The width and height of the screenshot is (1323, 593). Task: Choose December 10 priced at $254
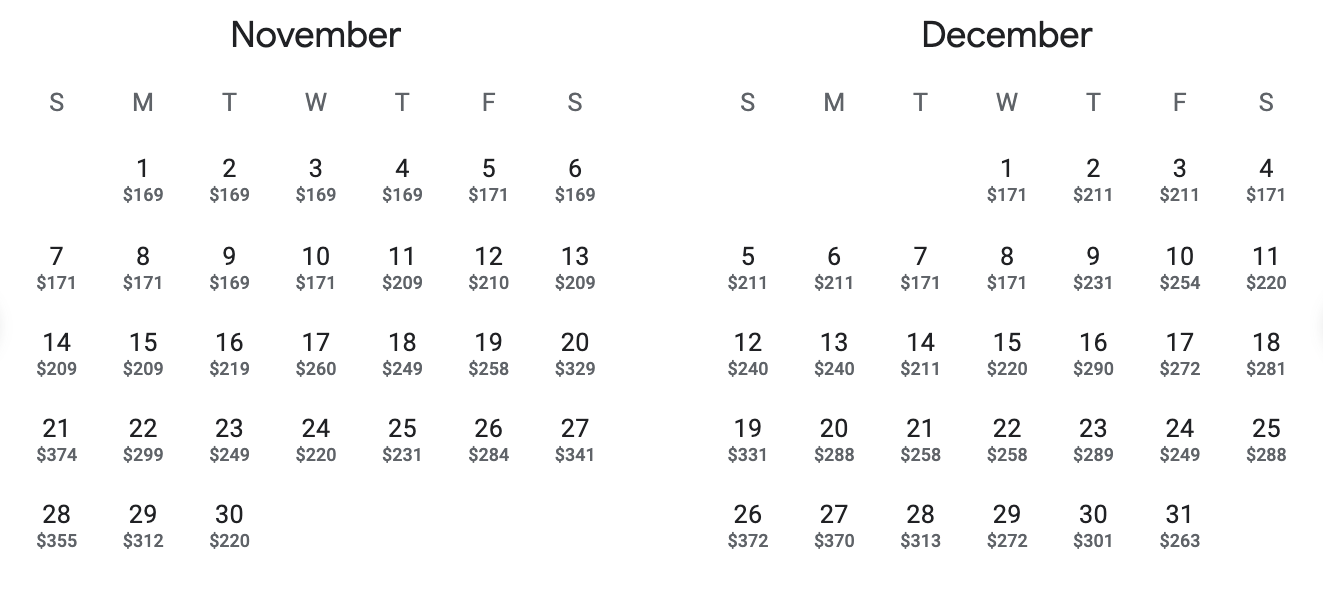(x=1180, y=268)
